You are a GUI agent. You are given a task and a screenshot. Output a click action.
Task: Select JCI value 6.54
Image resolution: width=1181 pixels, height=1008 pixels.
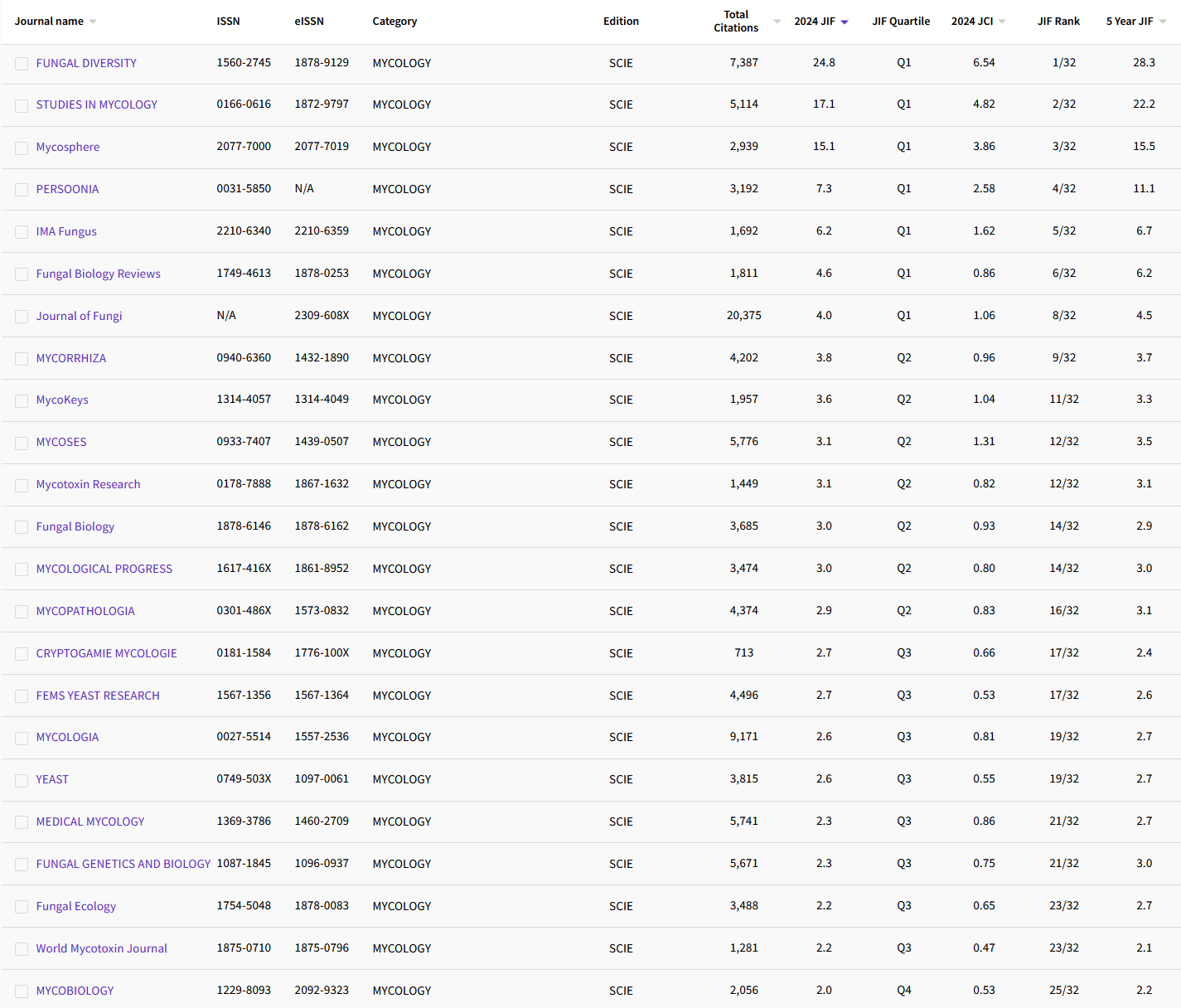(984, 62)
